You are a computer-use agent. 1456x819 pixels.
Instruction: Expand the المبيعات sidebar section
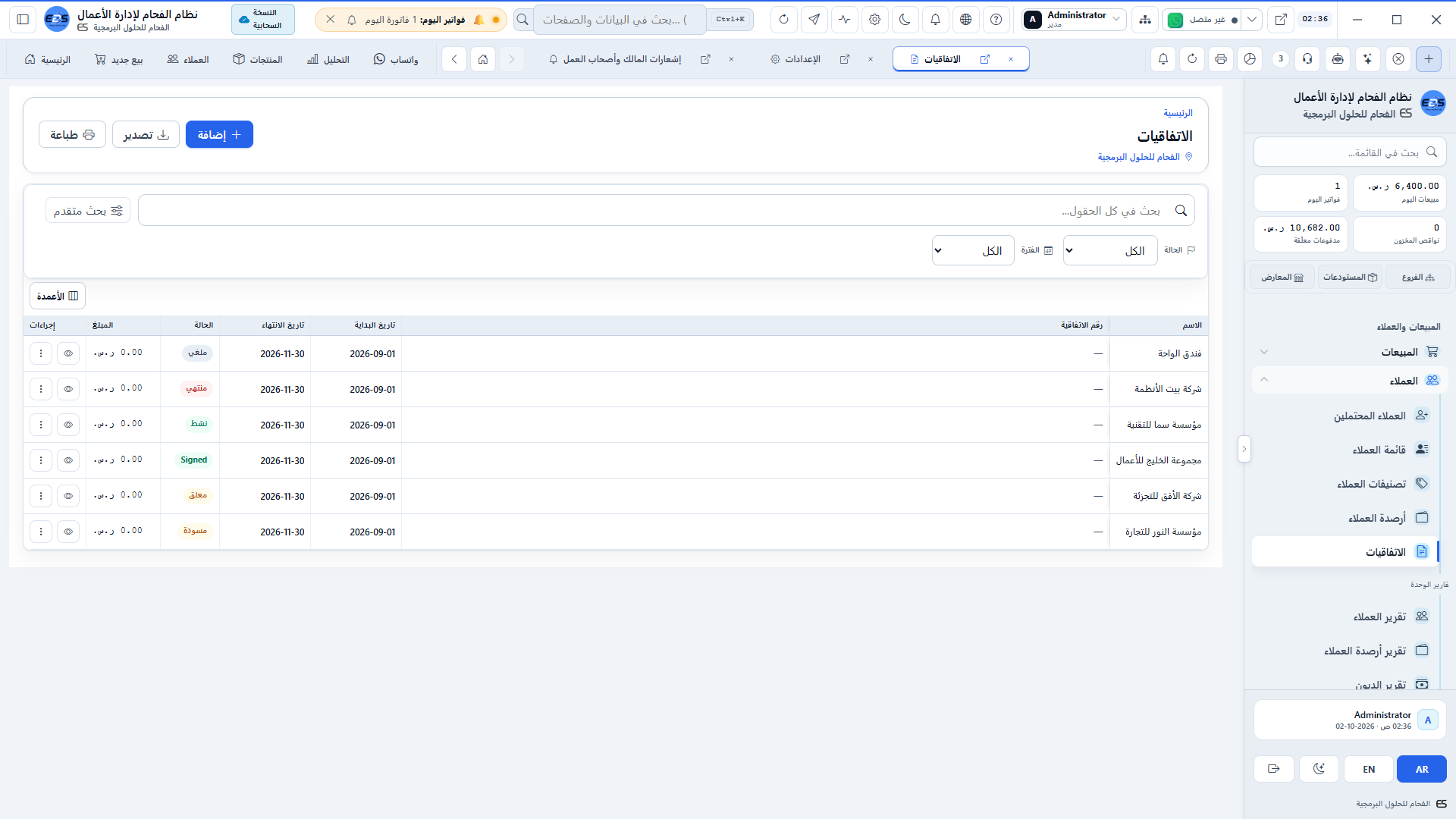tap(1350, 352)
